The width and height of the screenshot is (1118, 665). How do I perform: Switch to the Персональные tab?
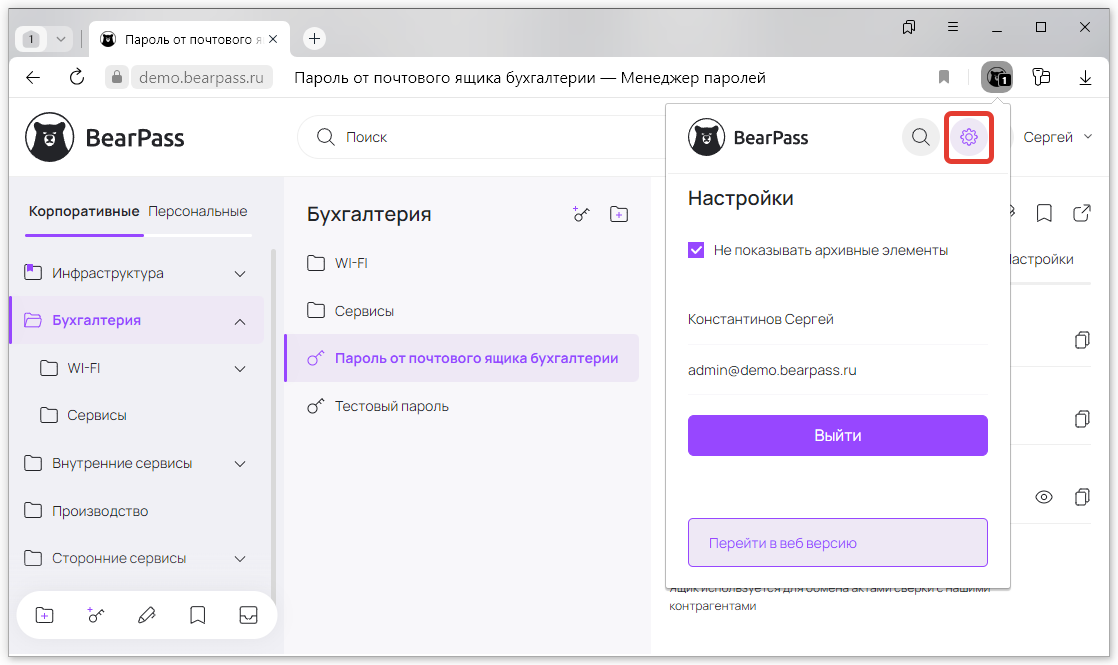[198, 211]
